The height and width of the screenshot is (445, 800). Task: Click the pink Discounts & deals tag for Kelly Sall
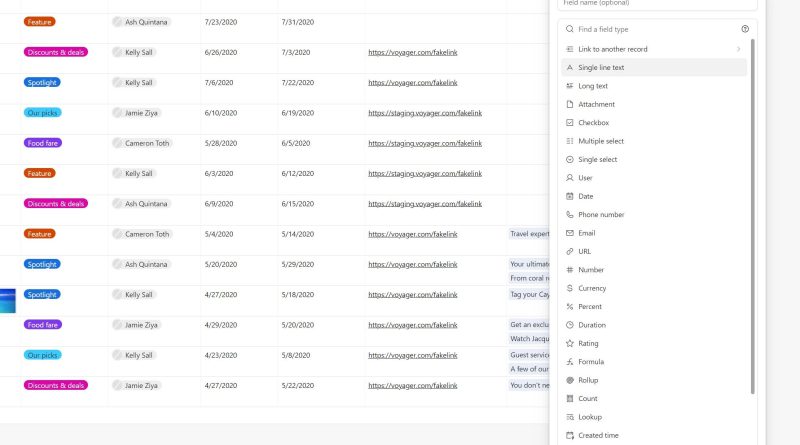coord(56,52)
